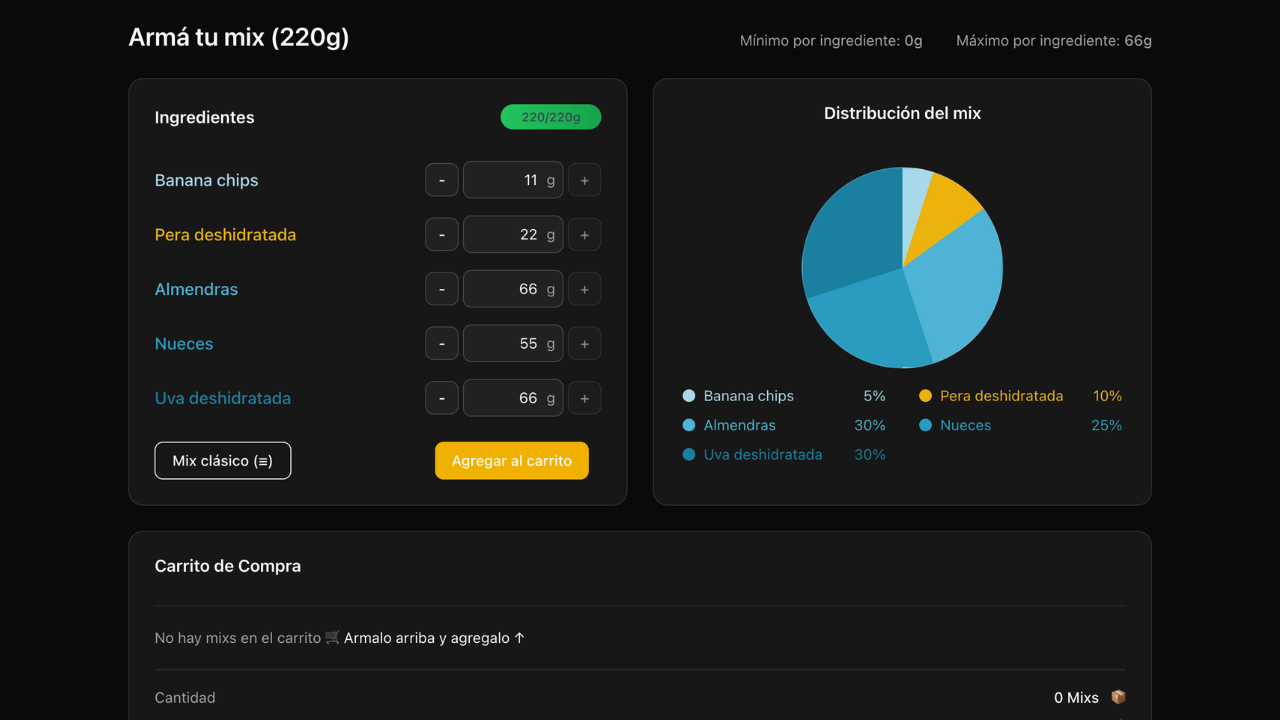This screenshot has height=720, width=1280.
Task: Click the Pera deshidratada legend color dot
Action: pos(927,396)
